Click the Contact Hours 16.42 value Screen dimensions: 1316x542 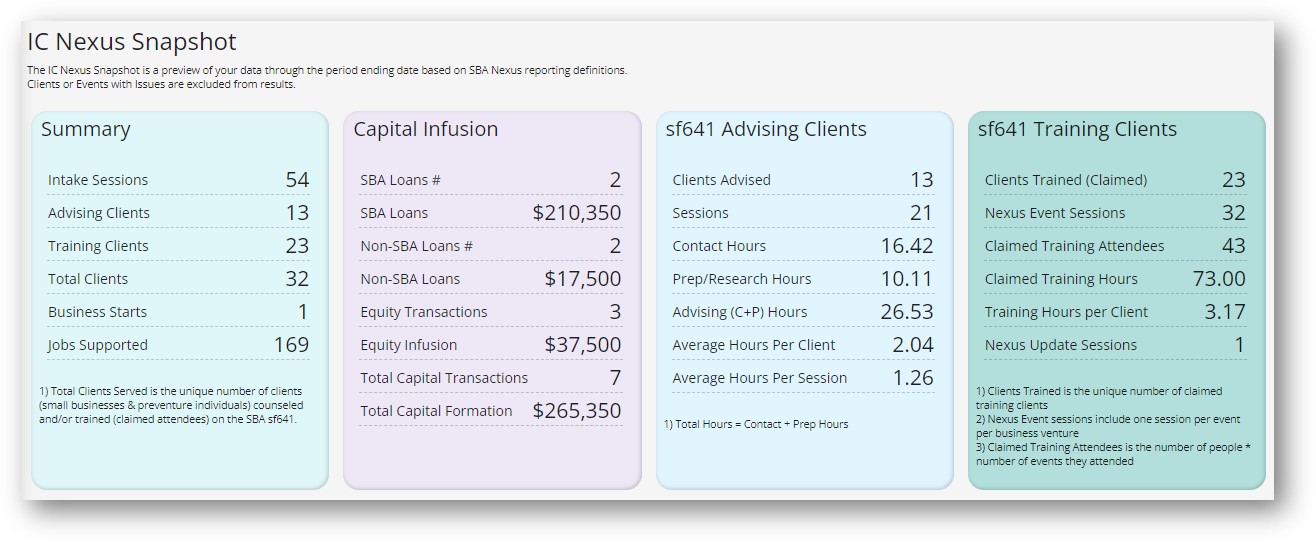point(907,246)
